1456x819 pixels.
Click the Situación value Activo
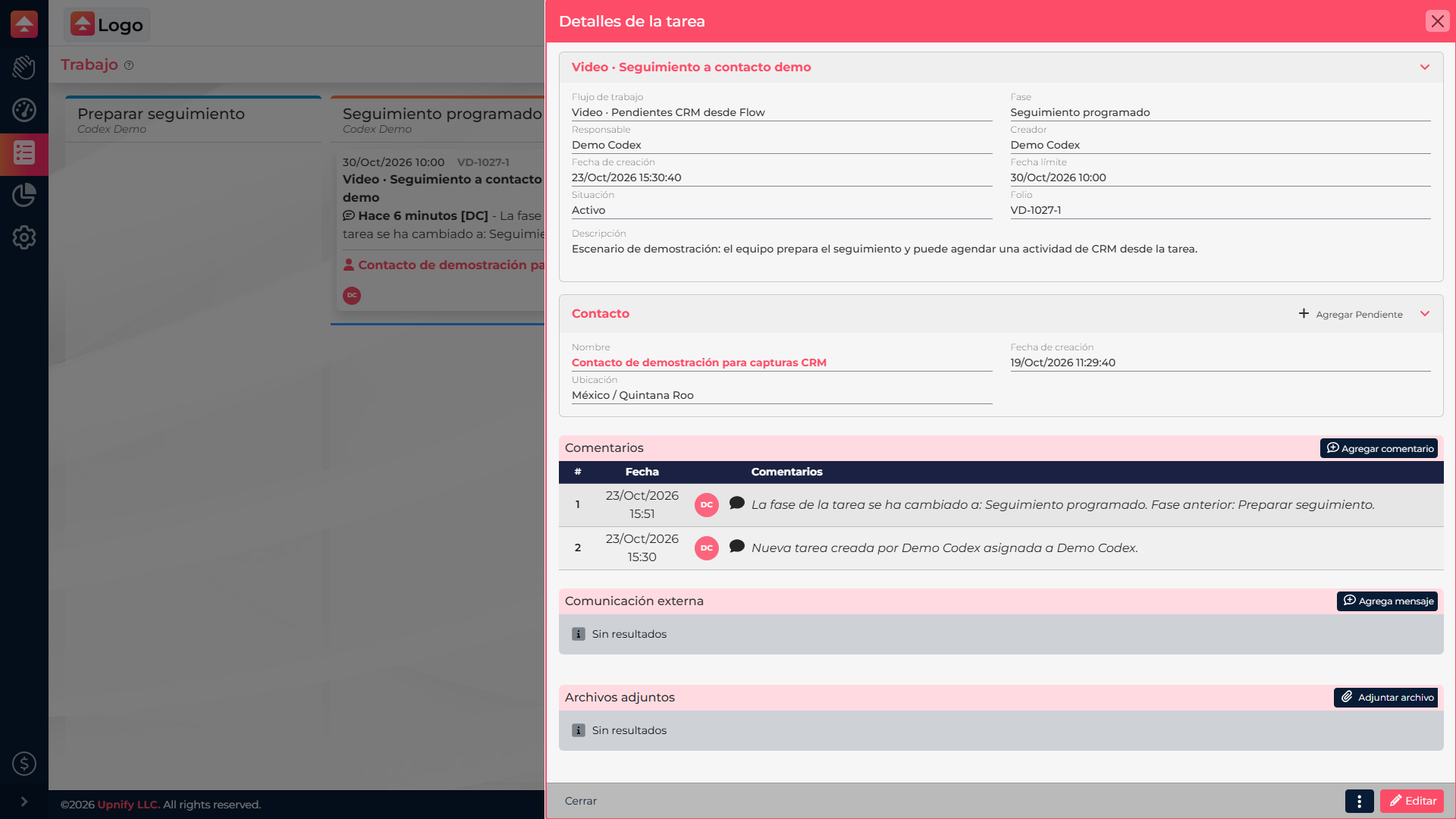point(588,210)
